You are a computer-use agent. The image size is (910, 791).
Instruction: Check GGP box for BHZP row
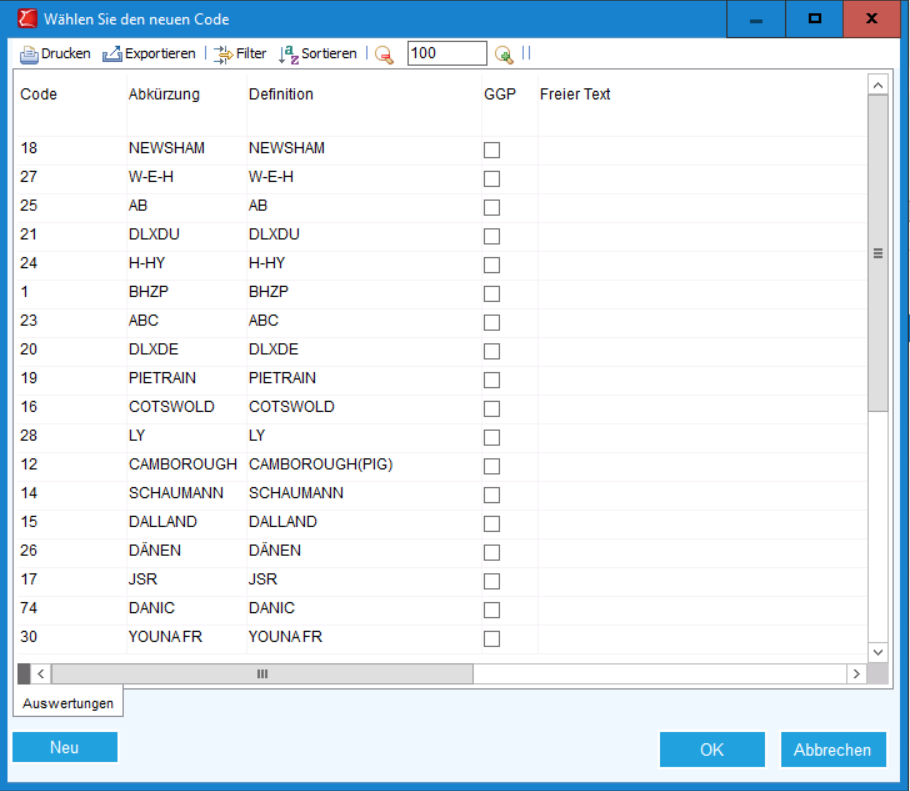coord(492,294)
